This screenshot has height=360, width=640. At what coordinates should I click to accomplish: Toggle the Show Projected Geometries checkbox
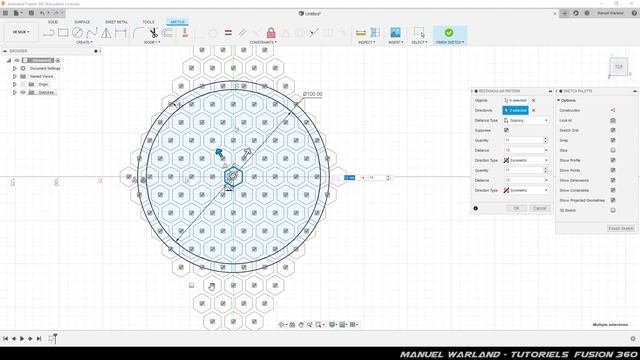point(613,200)
